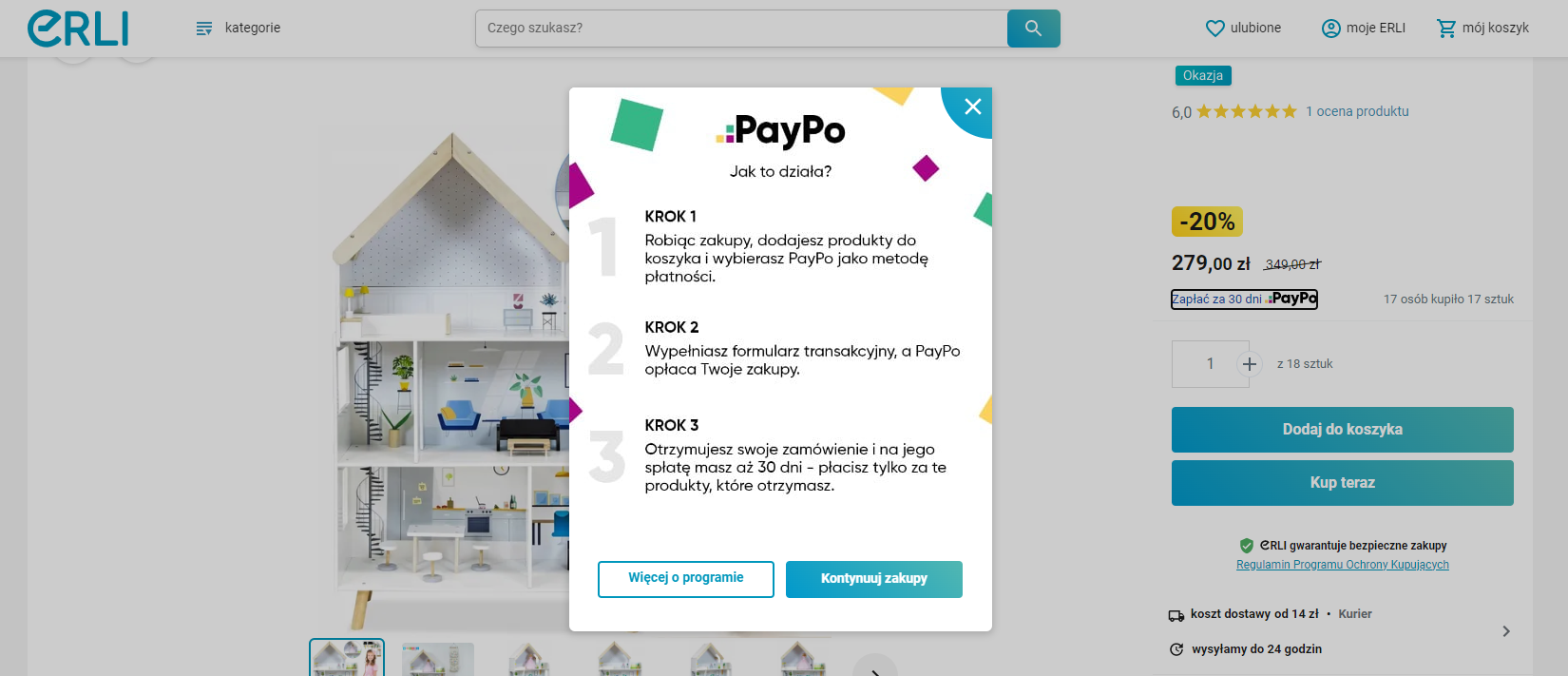The image size is (1568, 676).
Task: Click the quantity input field
Action: click(x=1210, y=364)
